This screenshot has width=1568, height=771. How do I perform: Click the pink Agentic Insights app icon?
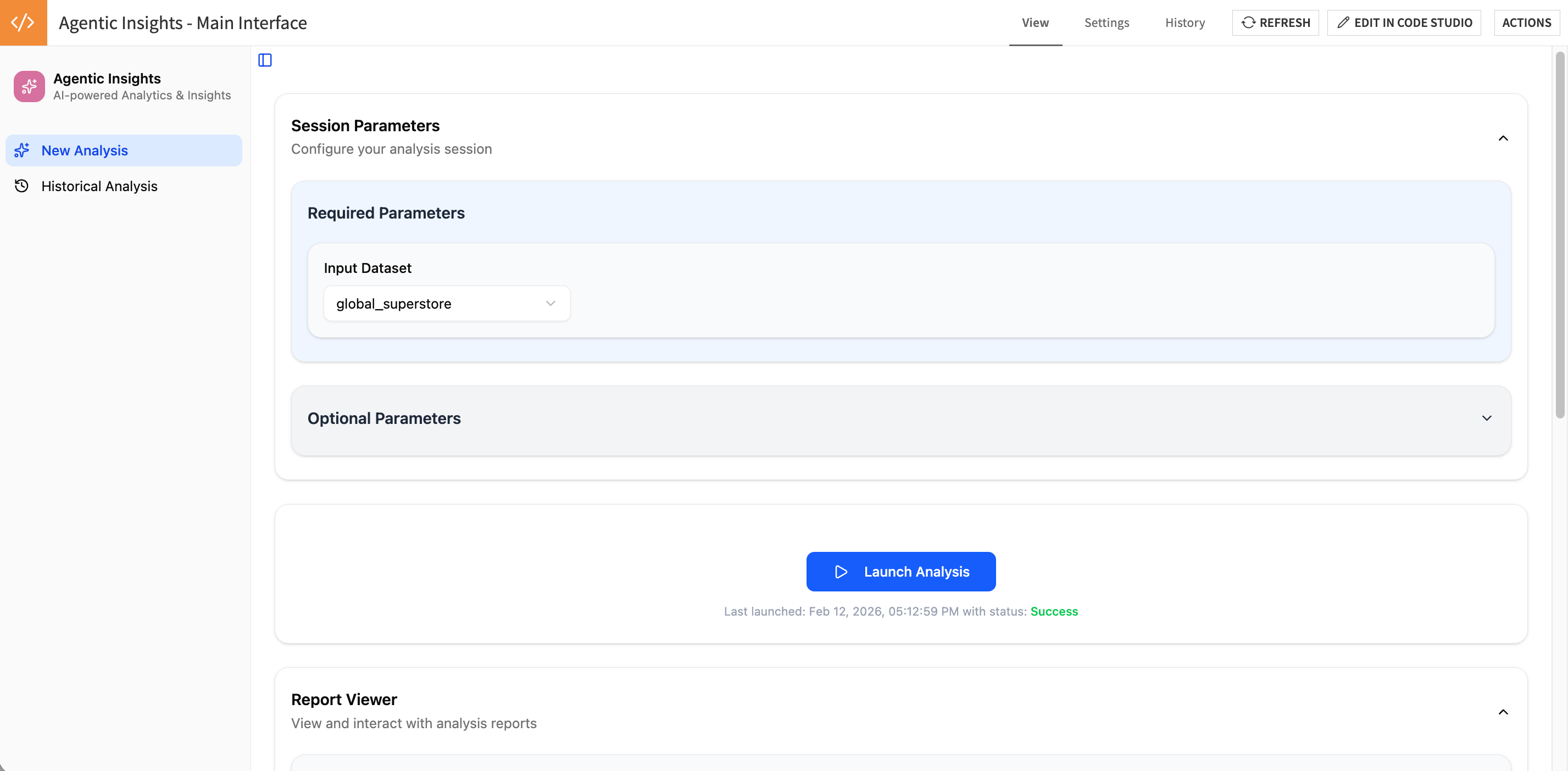coord(29,86)
